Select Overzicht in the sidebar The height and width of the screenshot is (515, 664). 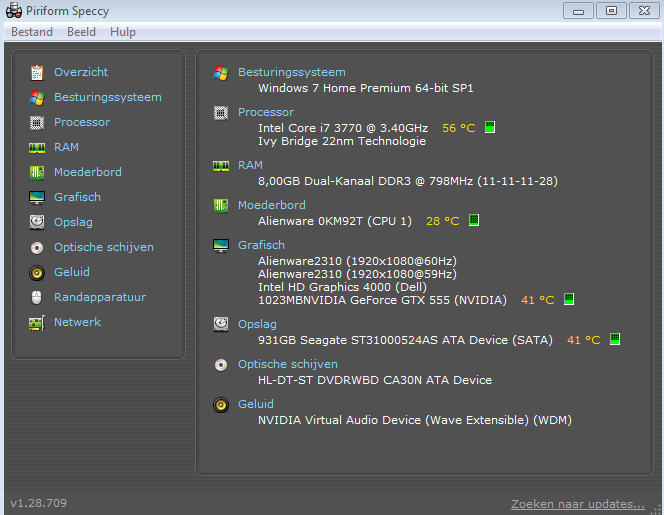point(80,72)
